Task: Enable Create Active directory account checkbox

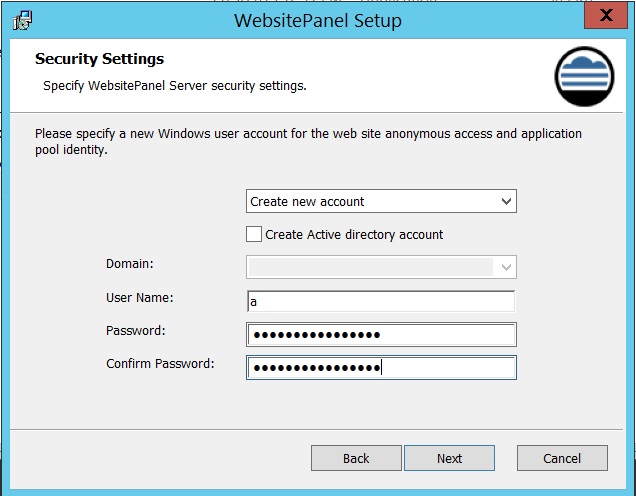Action: tap(254, 234)
